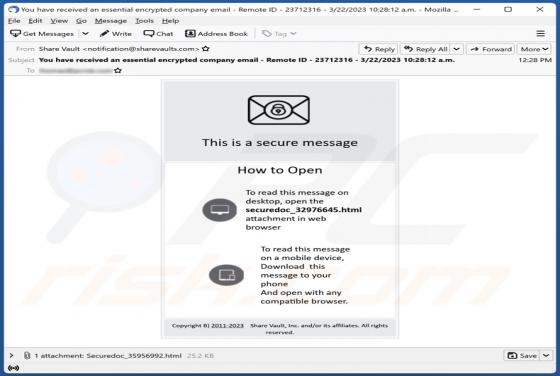Open the hamburger application menu
Screen dimensions: 560x376
(x=540, y=34)
